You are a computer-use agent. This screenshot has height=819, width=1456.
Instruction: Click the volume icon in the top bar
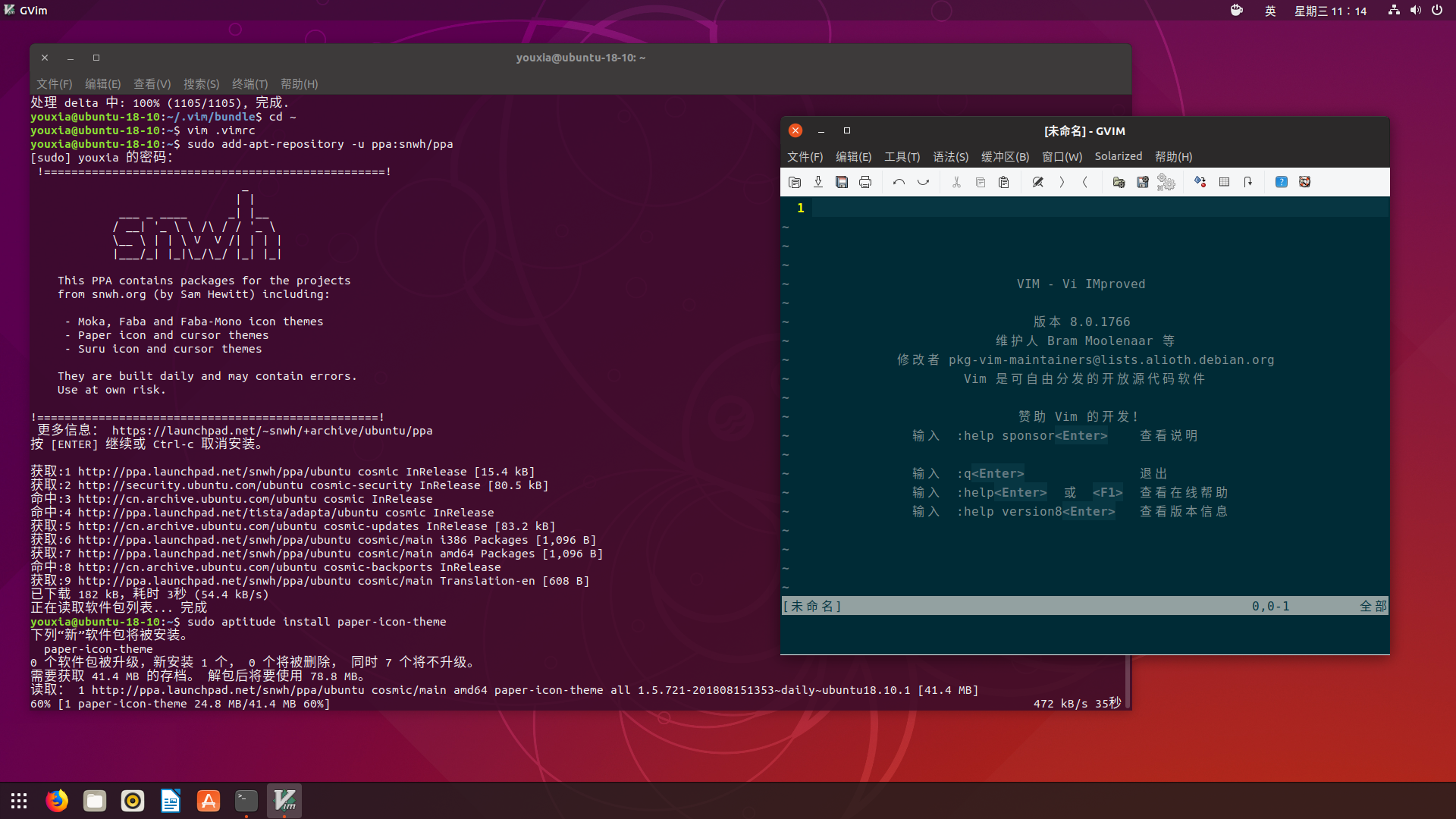tap(1415, 11)
